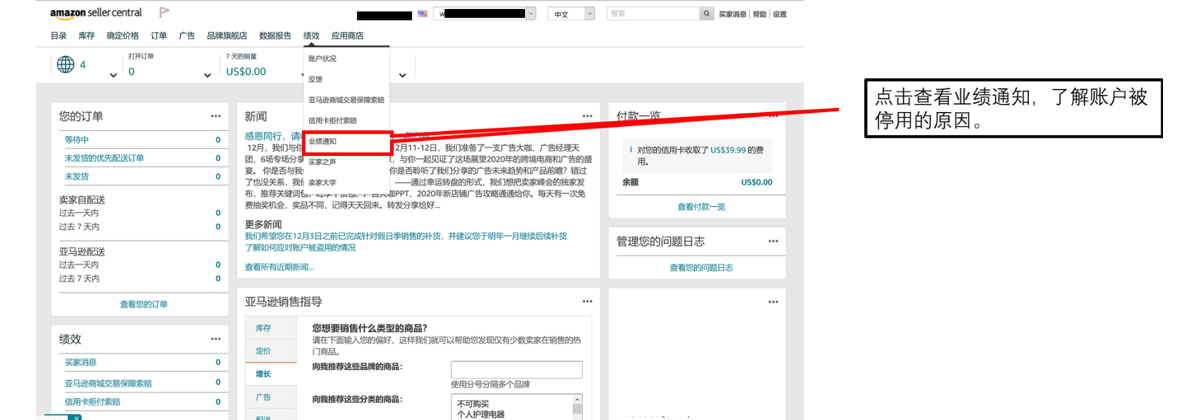The image size is (1200, 420).
Task: Click the 帮助 link in the header
Action: [760, 14]
